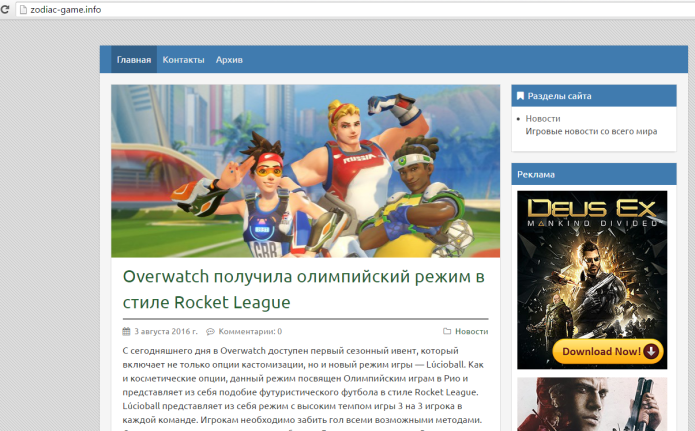Screen dimensions: 695x431
Task: Open Новости link in sidebar sections
Action: pyautogui.click(x=543, y=118)
